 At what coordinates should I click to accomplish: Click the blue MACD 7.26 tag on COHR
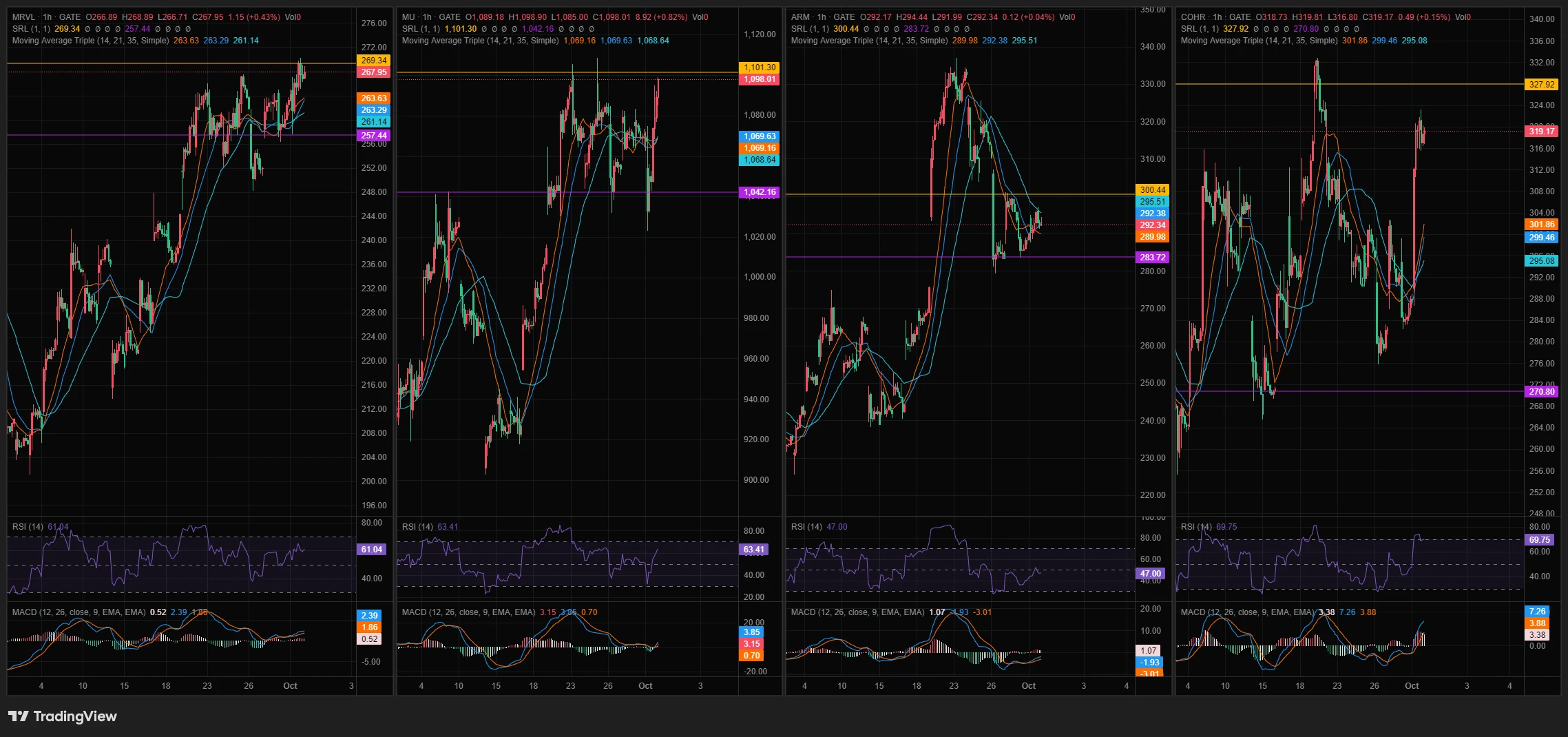pos(1537,612)
